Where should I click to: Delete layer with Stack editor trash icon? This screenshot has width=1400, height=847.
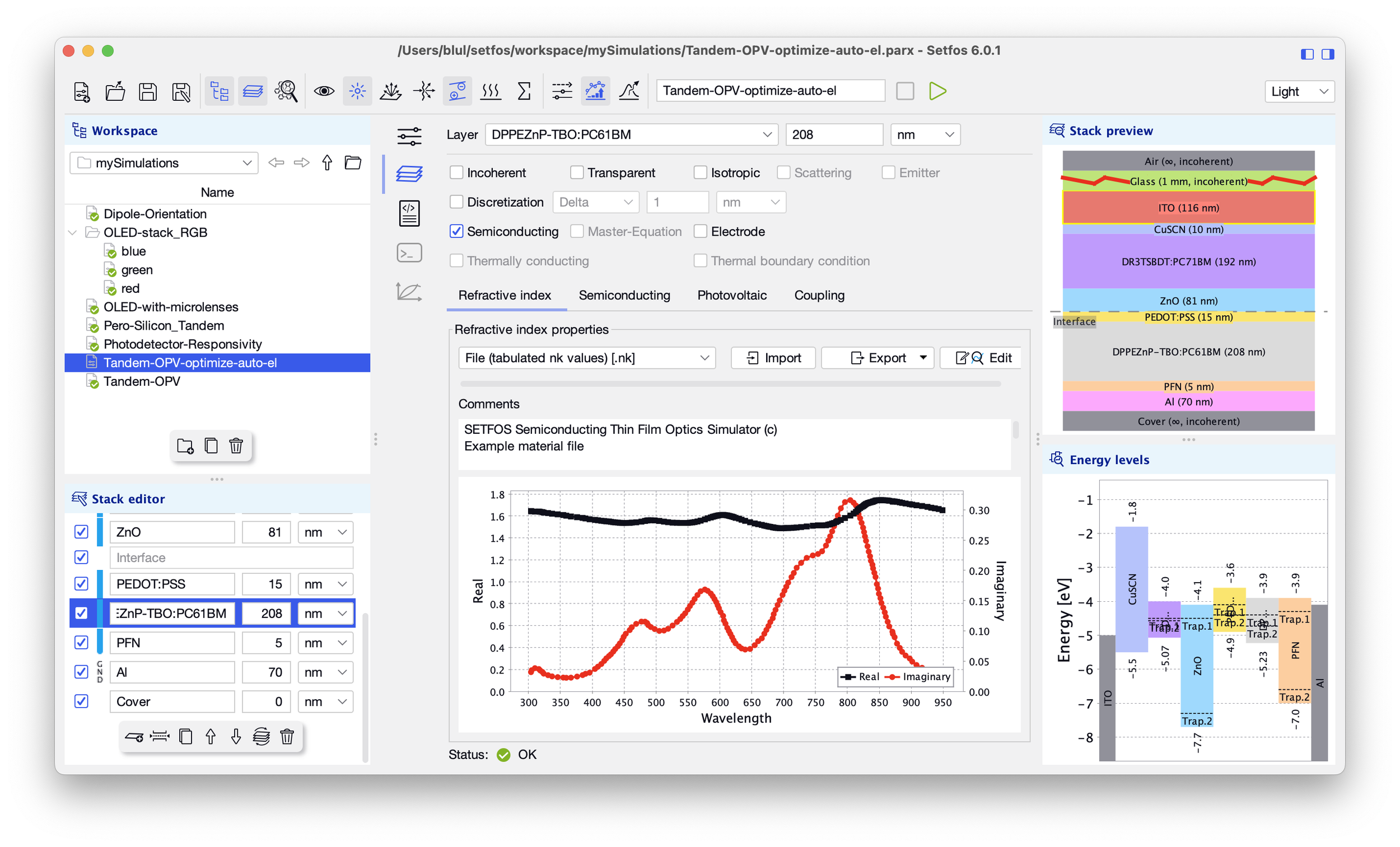click(287, 737)
